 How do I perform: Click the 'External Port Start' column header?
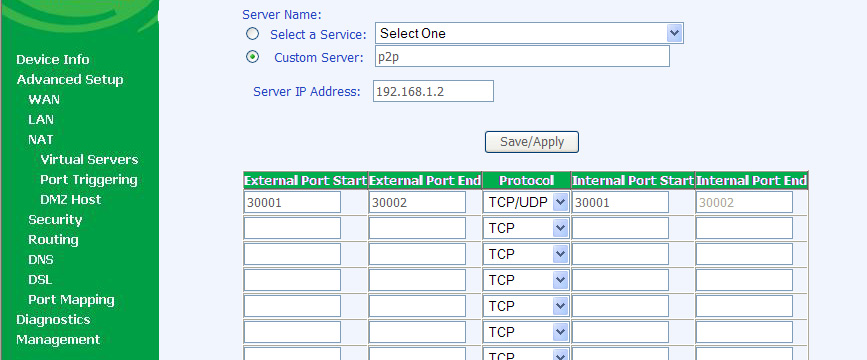[x=305, y=180]
